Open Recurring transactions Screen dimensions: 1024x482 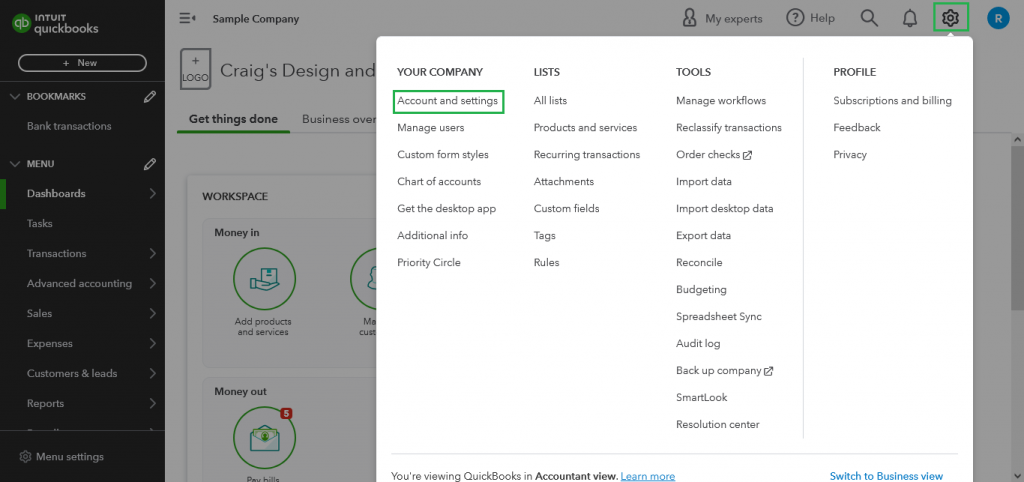(586, 155)
